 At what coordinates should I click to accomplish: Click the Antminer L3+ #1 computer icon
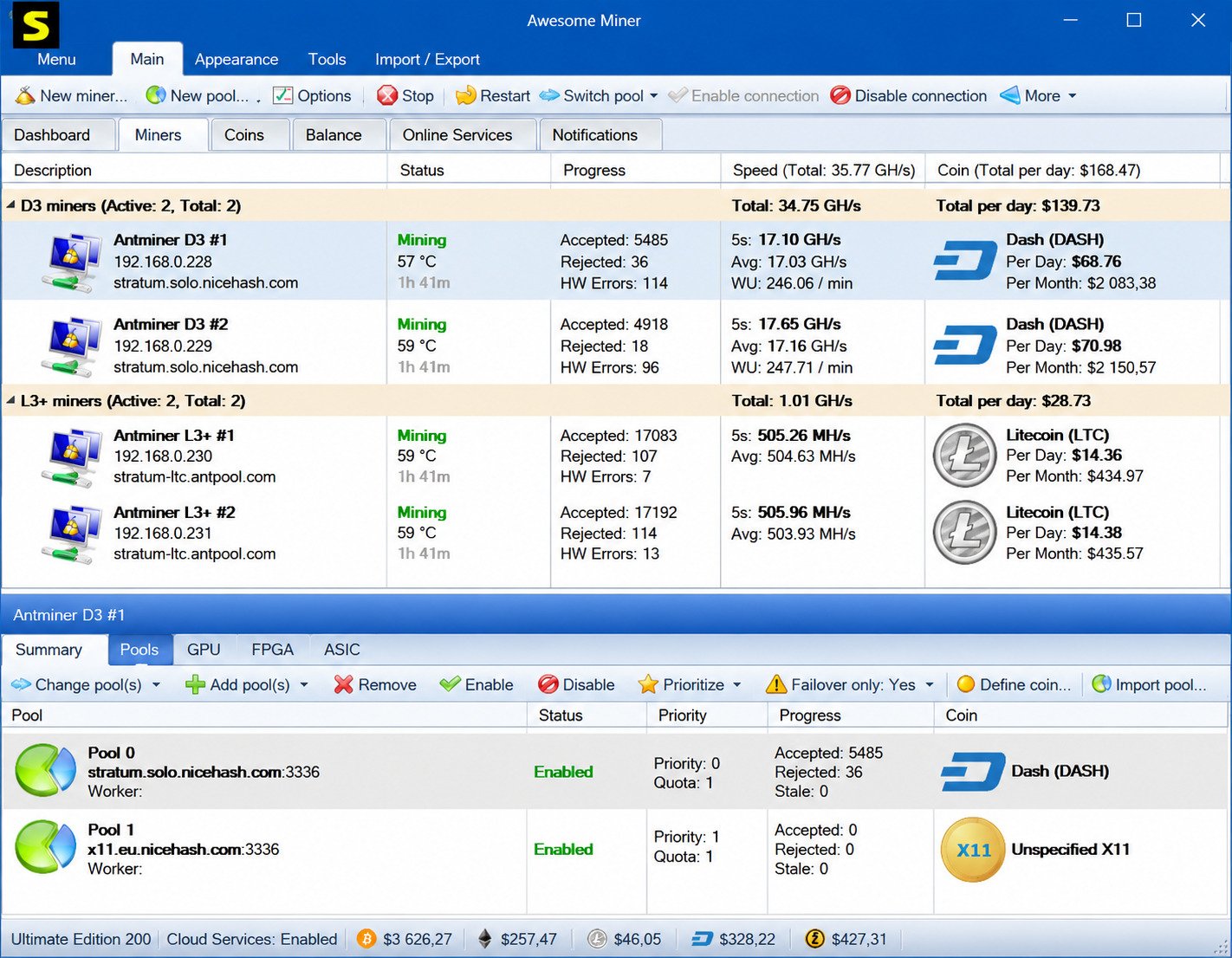pos(70,456)
